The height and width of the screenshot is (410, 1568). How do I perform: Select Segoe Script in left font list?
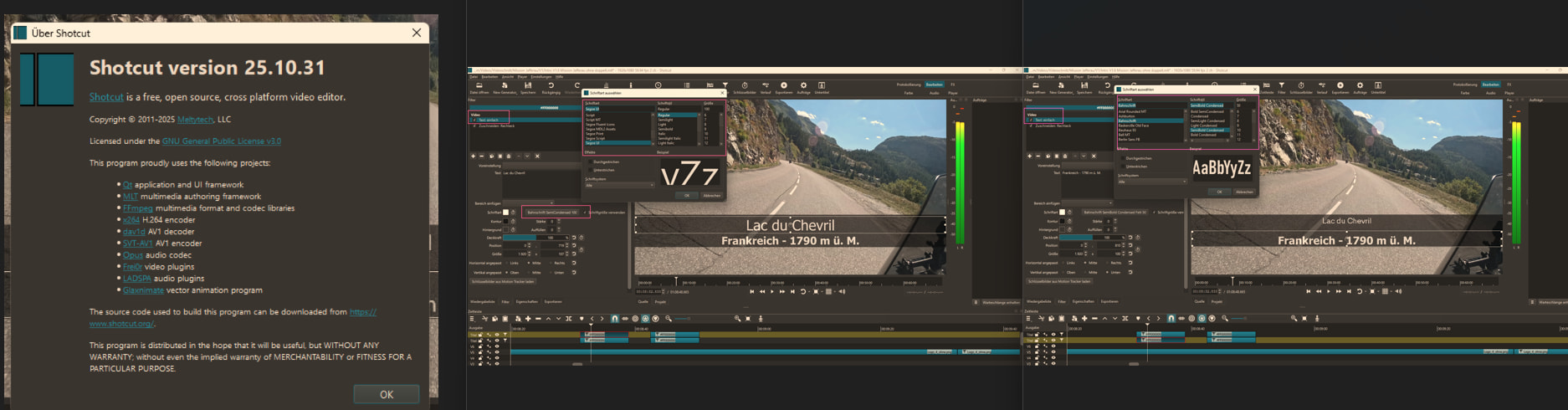coord(595,138)
